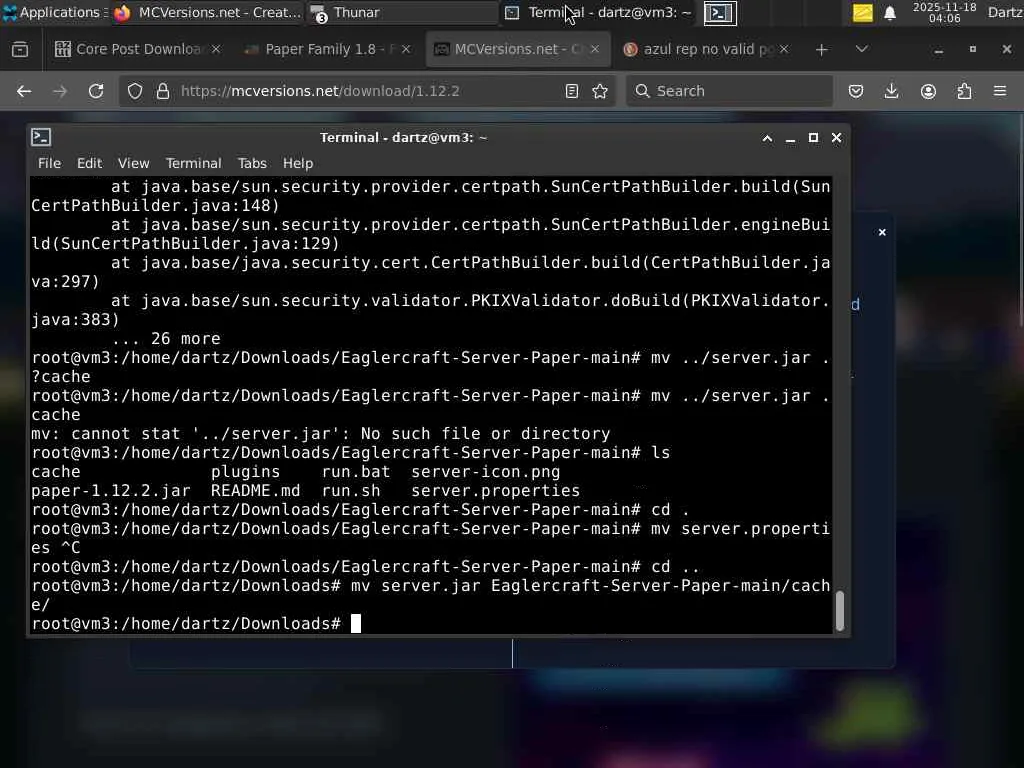Open the Firefox account icon
The width and height of the screenshot is (1024, 768).
click(928, 91)
